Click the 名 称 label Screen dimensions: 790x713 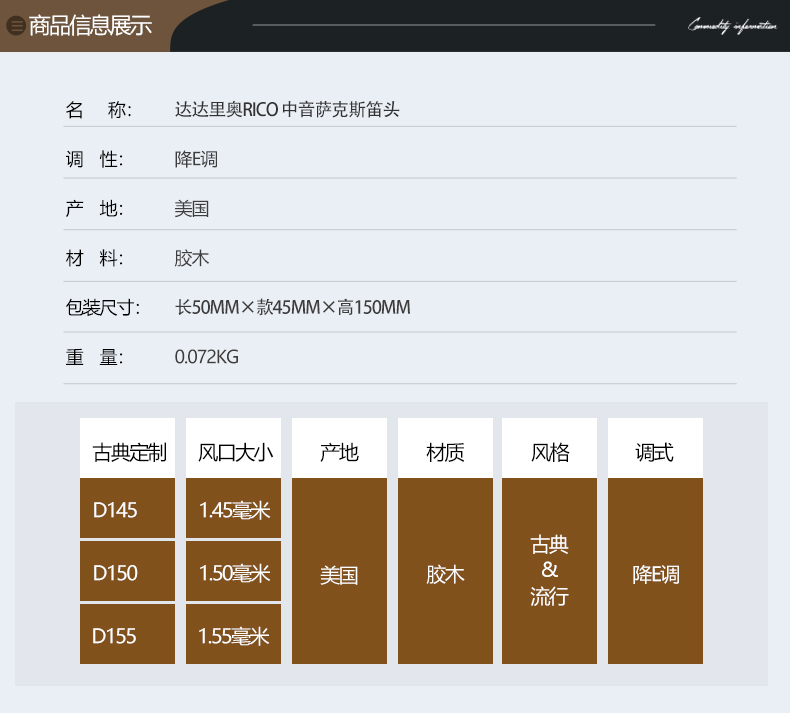coord(98,109)
